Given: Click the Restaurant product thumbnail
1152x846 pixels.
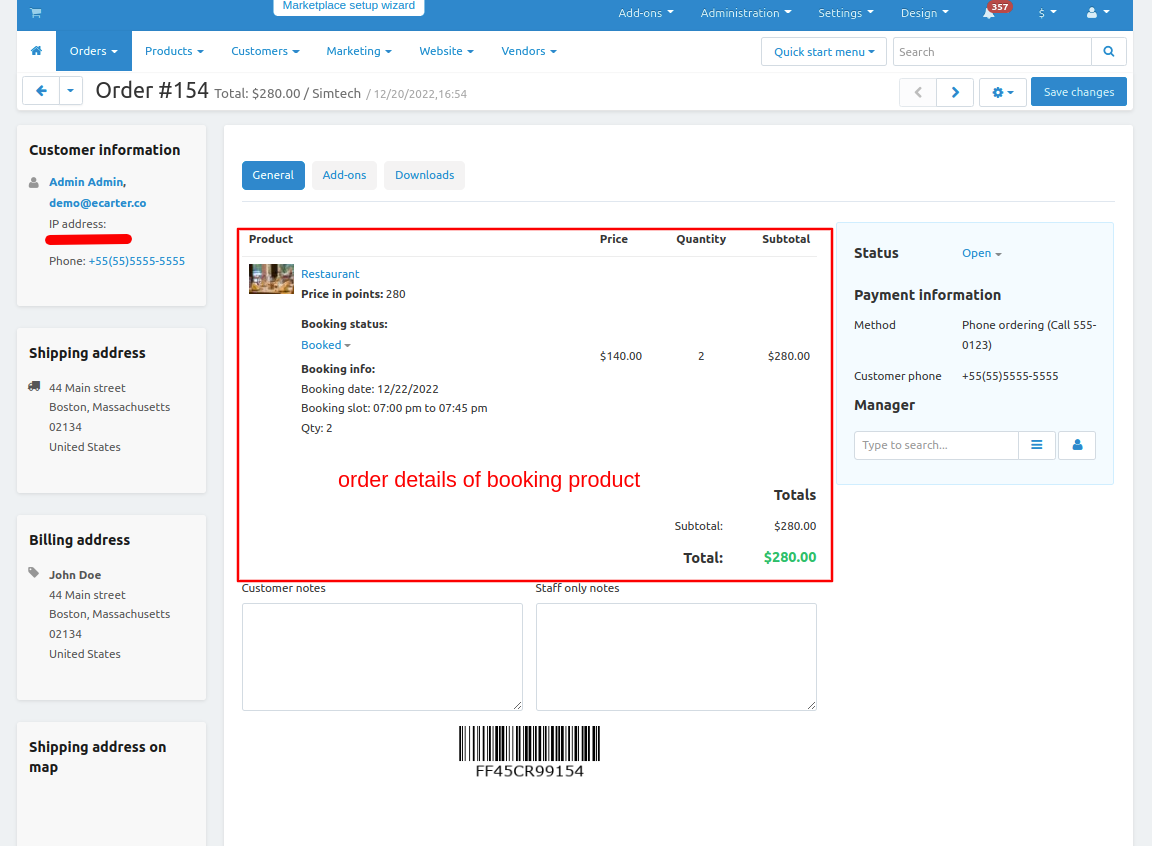Looking at the screenshot, I should pyautogui.click(x=271, y=279).
